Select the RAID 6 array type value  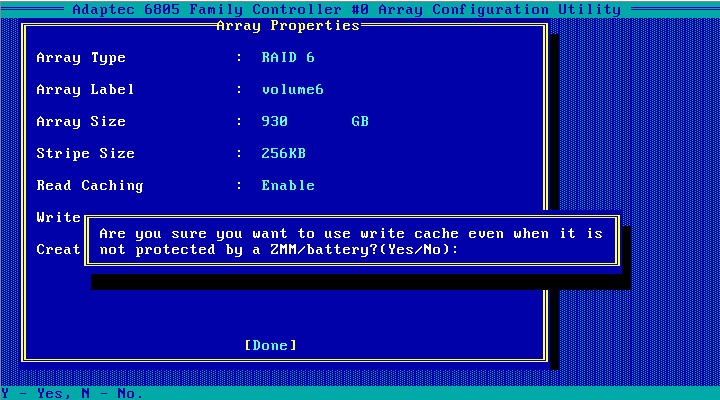288,57
